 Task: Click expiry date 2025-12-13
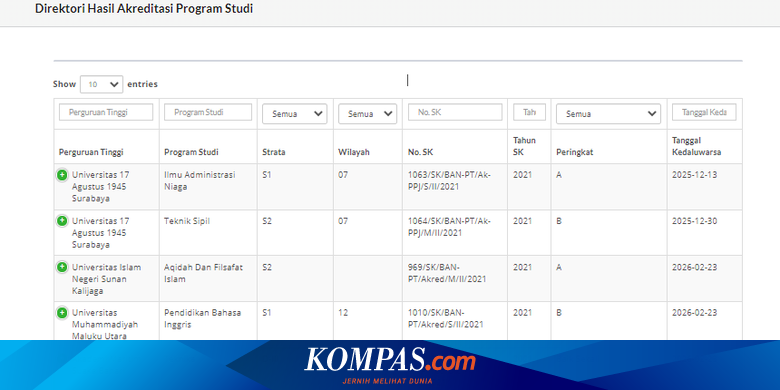pyautogui.click(x=694, y=175)
